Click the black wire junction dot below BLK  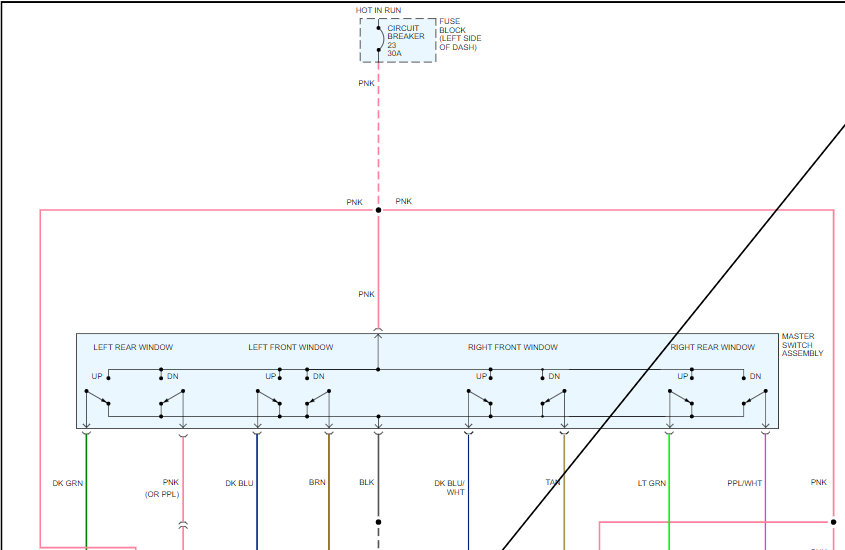[x=378, y=521]
